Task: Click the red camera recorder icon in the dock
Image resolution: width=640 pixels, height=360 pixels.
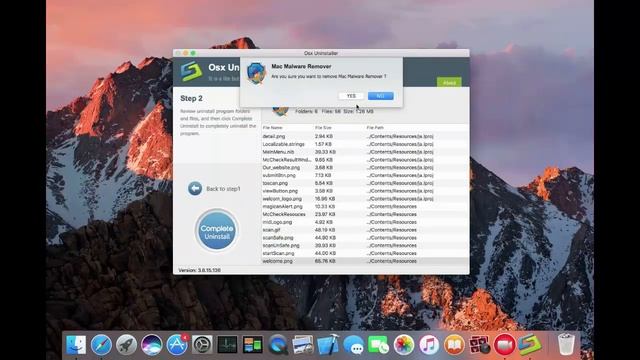Action: point(504,345)
